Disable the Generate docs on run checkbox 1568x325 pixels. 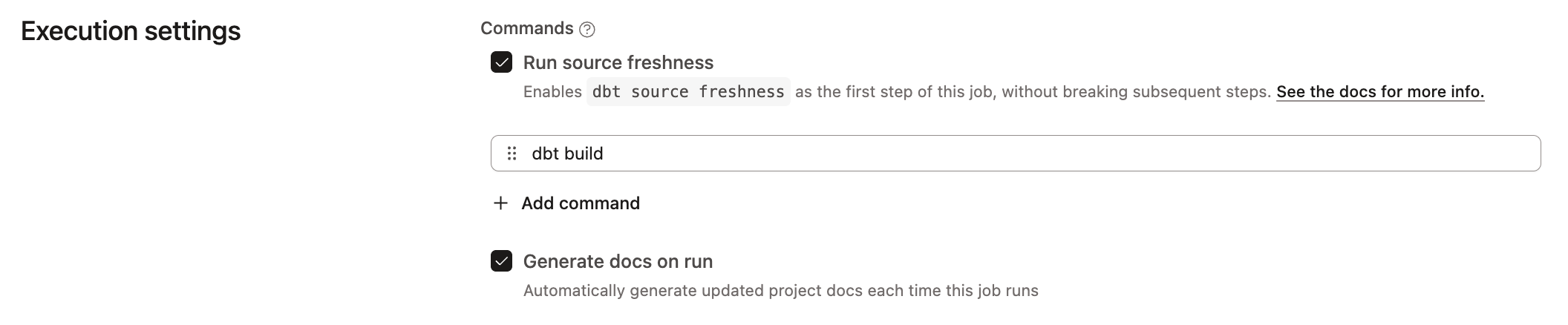click(x=502, y=261)
